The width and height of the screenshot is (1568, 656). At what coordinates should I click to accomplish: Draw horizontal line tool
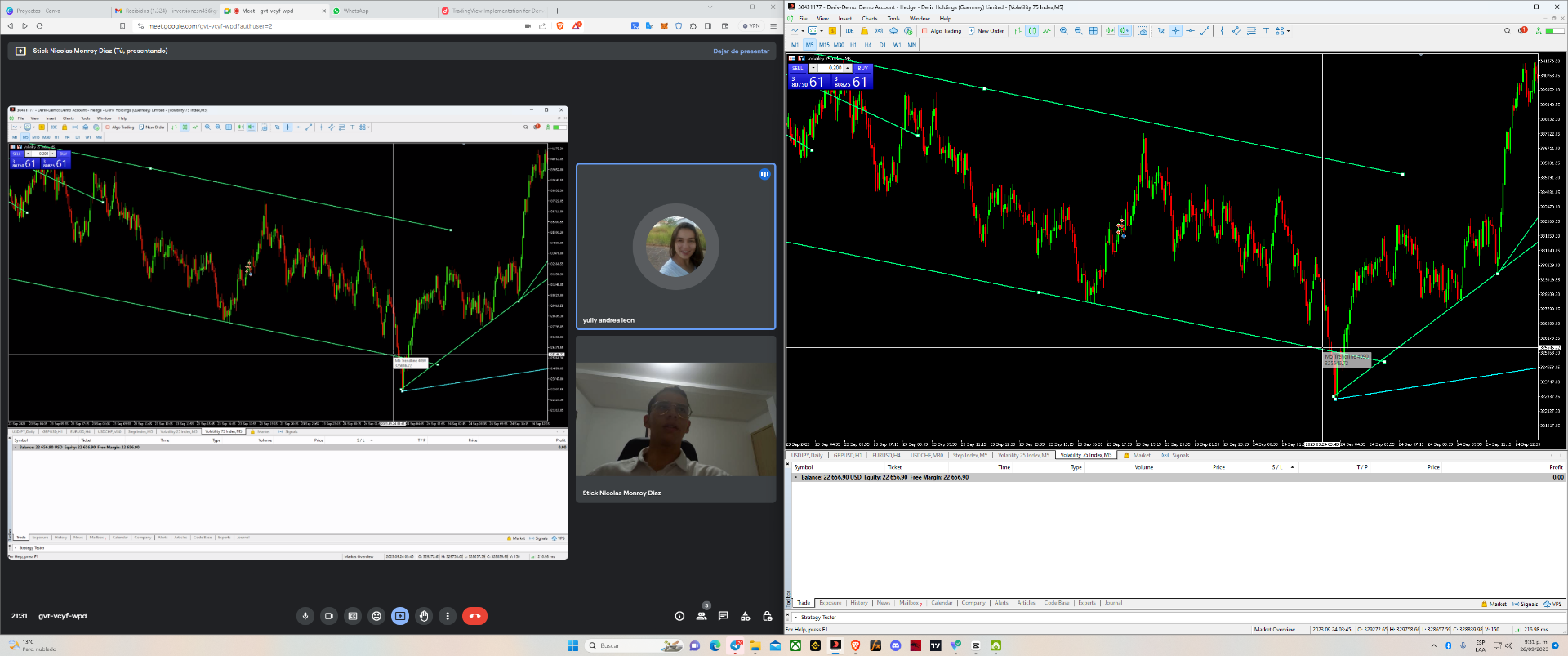click(x=1190, y=31)
